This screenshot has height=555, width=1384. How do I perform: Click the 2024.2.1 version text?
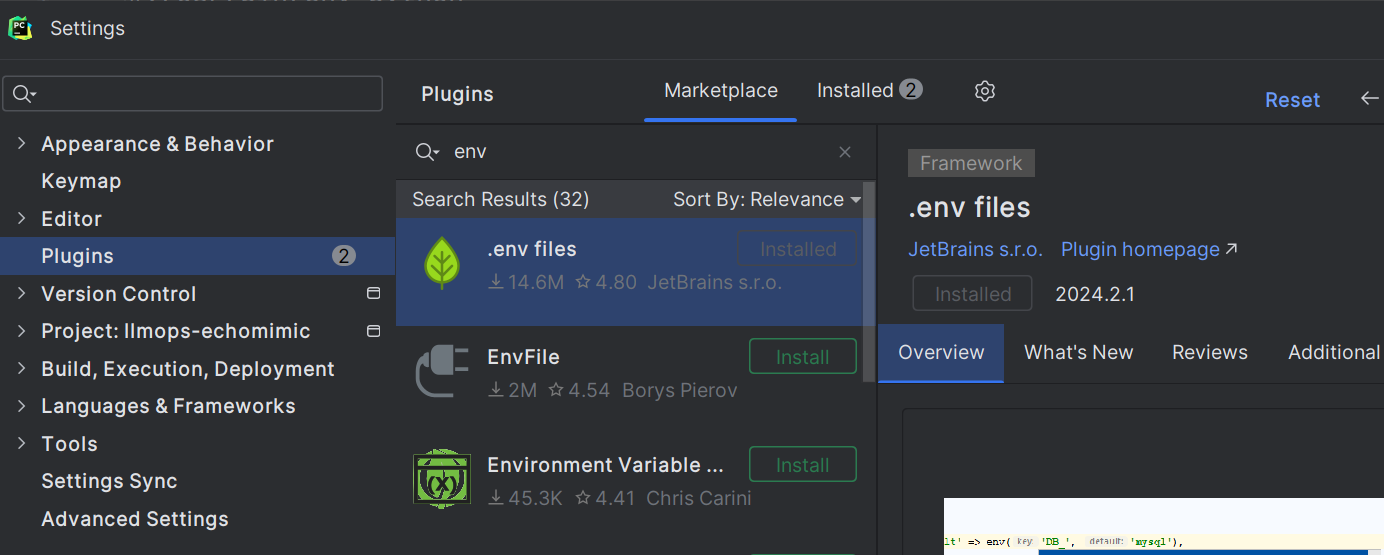(x=1095, y=294)
